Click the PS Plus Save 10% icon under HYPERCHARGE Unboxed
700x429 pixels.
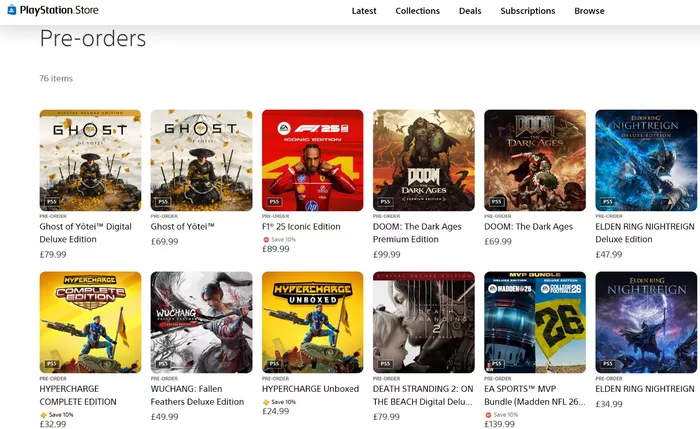click(267, 402)
